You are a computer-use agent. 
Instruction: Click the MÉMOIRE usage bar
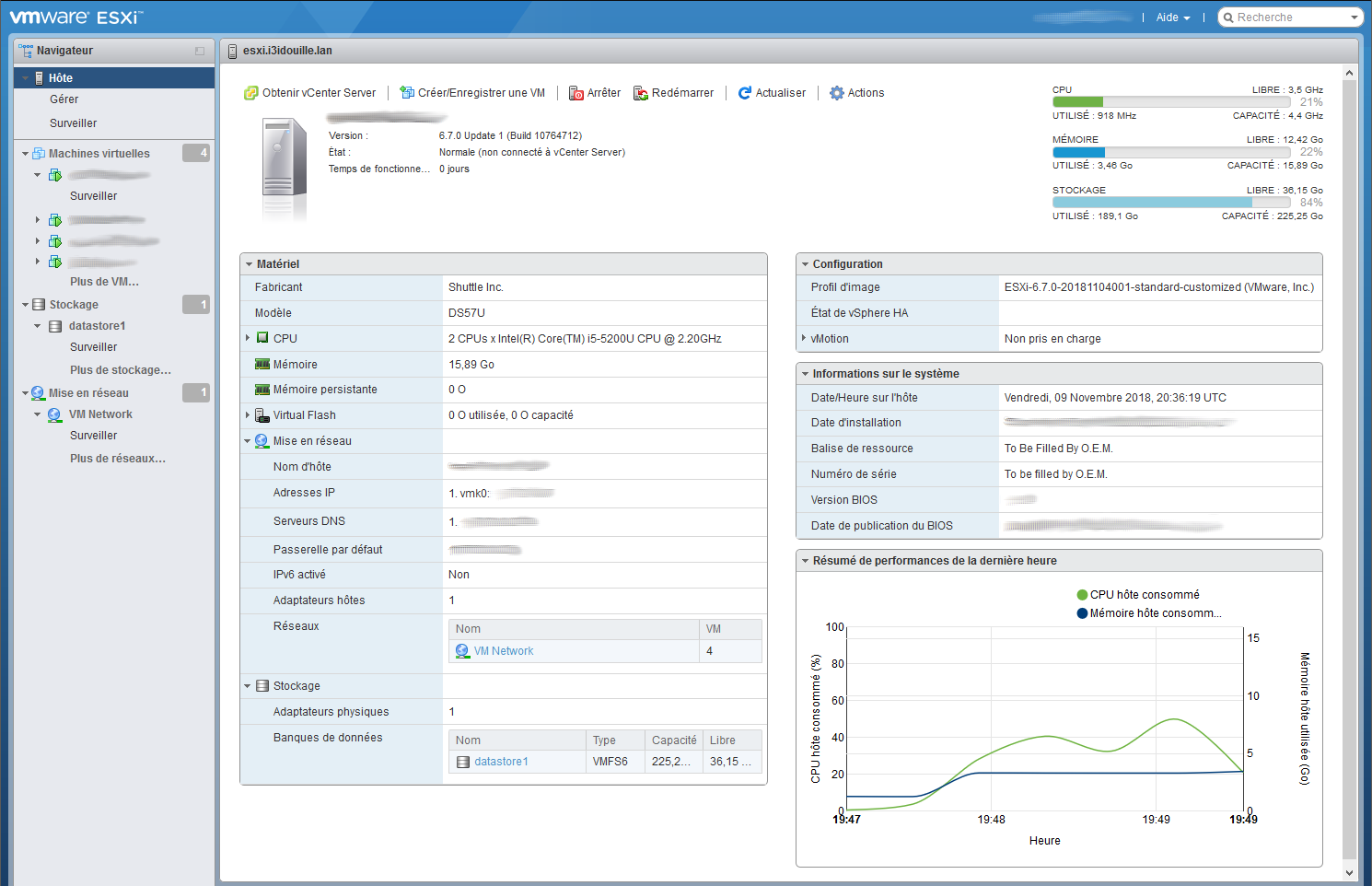pyautogui.click(x=1171, y=152)
